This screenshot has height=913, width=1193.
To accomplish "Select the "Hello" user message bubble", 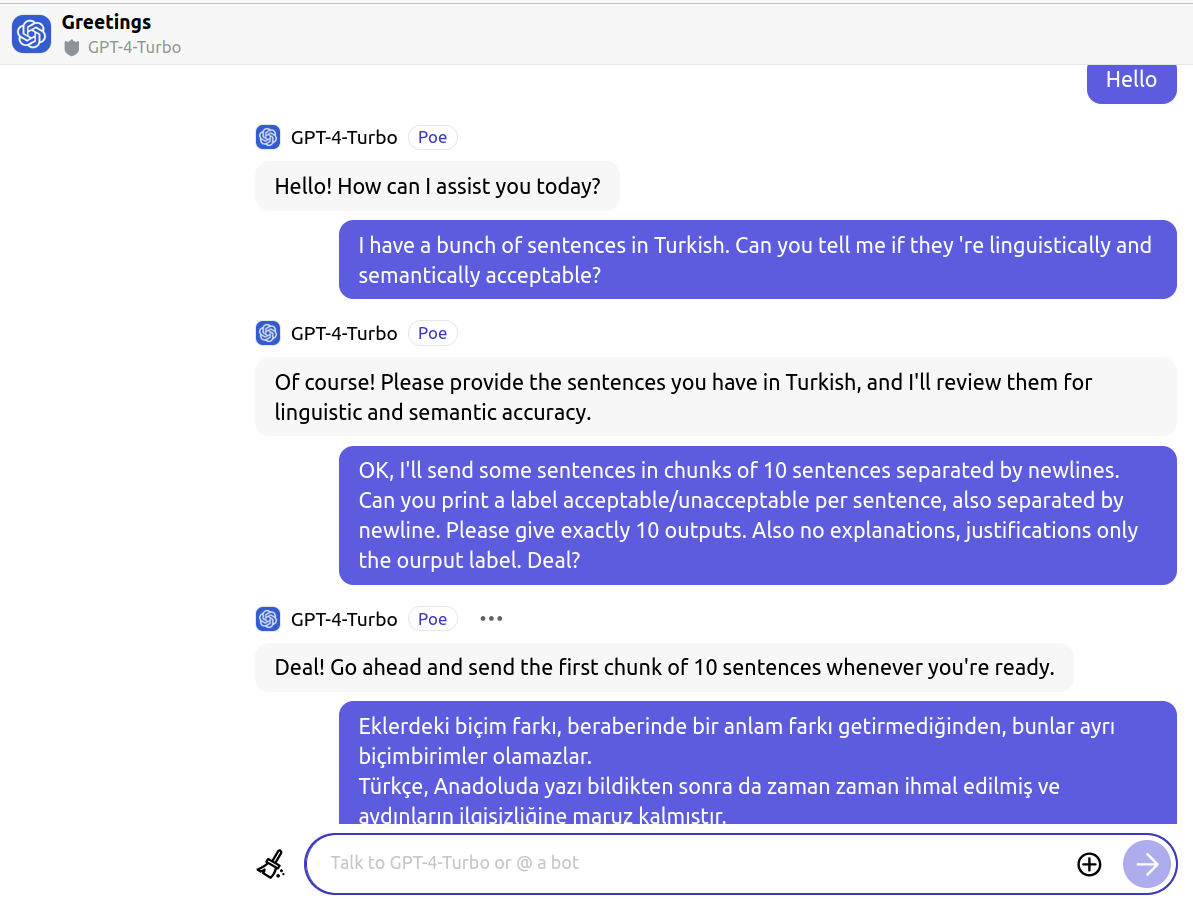I will tap(1131, 80).
